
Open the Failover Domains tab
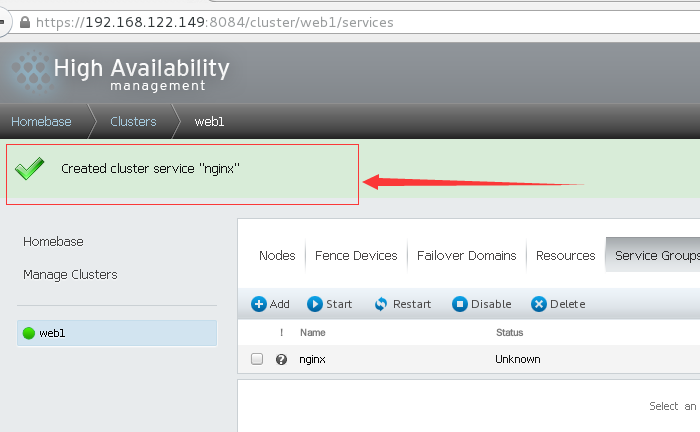466,255
